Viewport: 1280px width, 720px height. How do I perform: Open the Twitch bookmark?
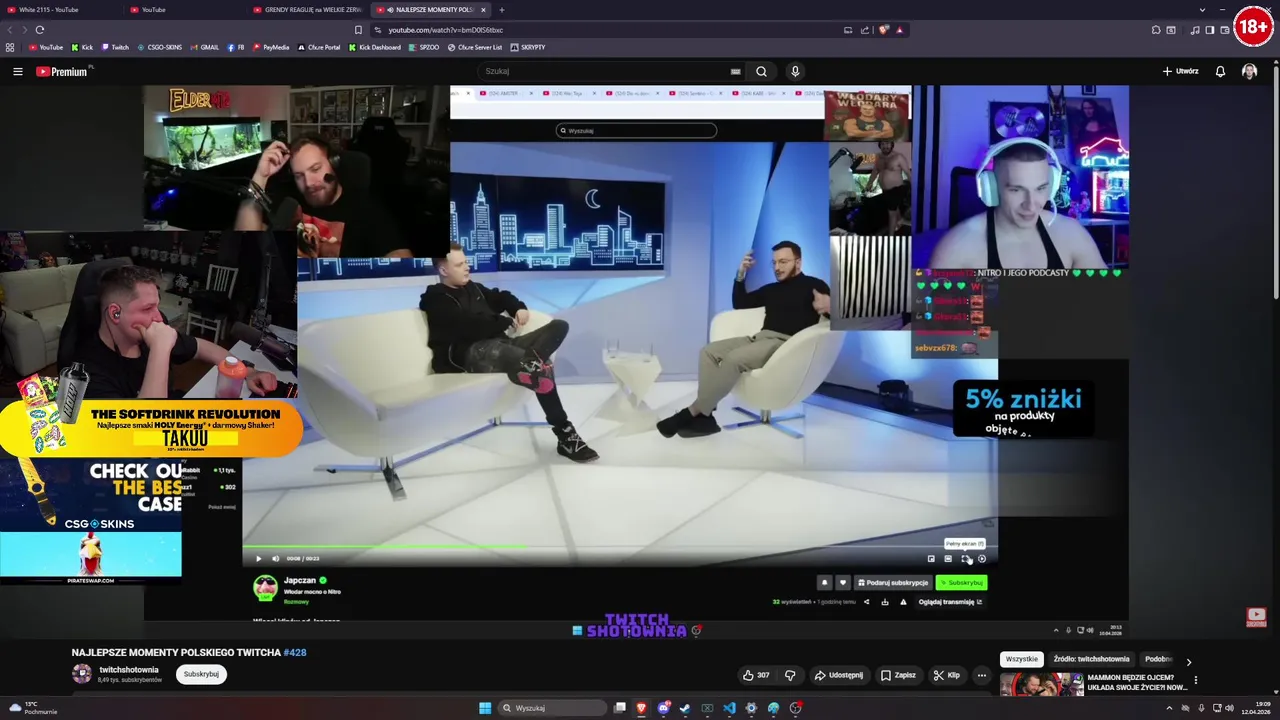(115, 47)
